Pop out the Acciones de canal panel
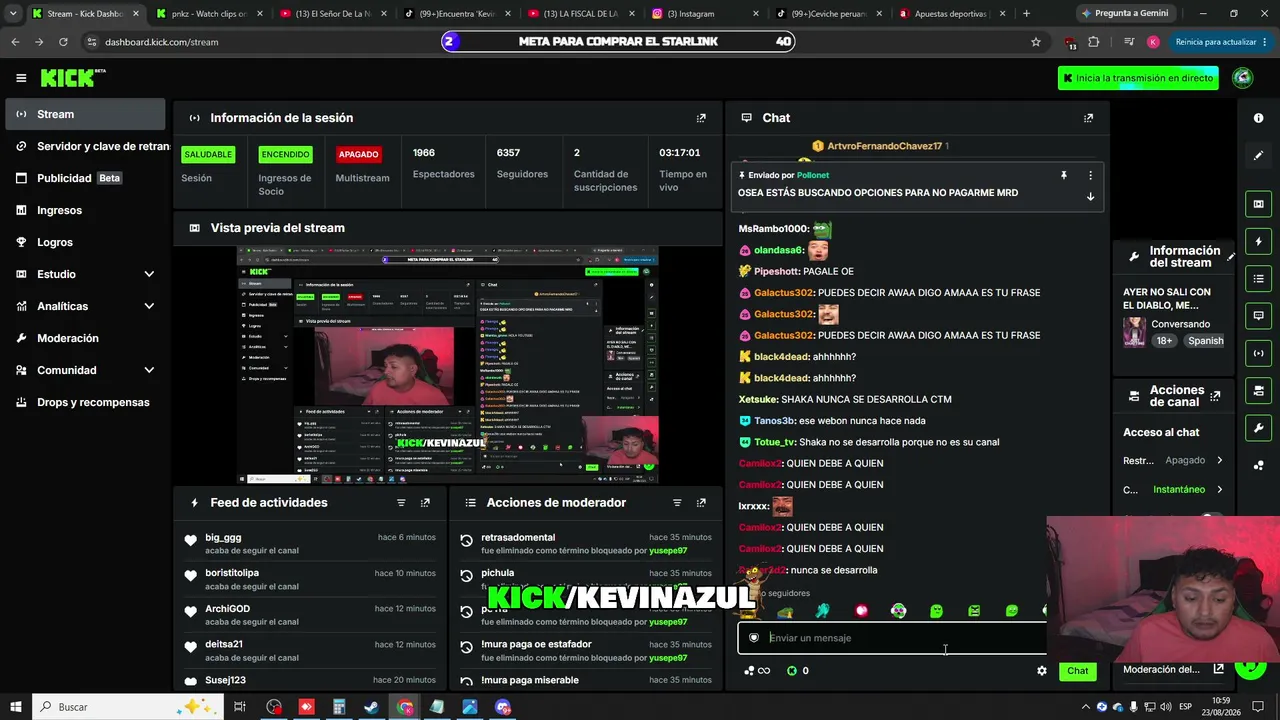 1215,396
